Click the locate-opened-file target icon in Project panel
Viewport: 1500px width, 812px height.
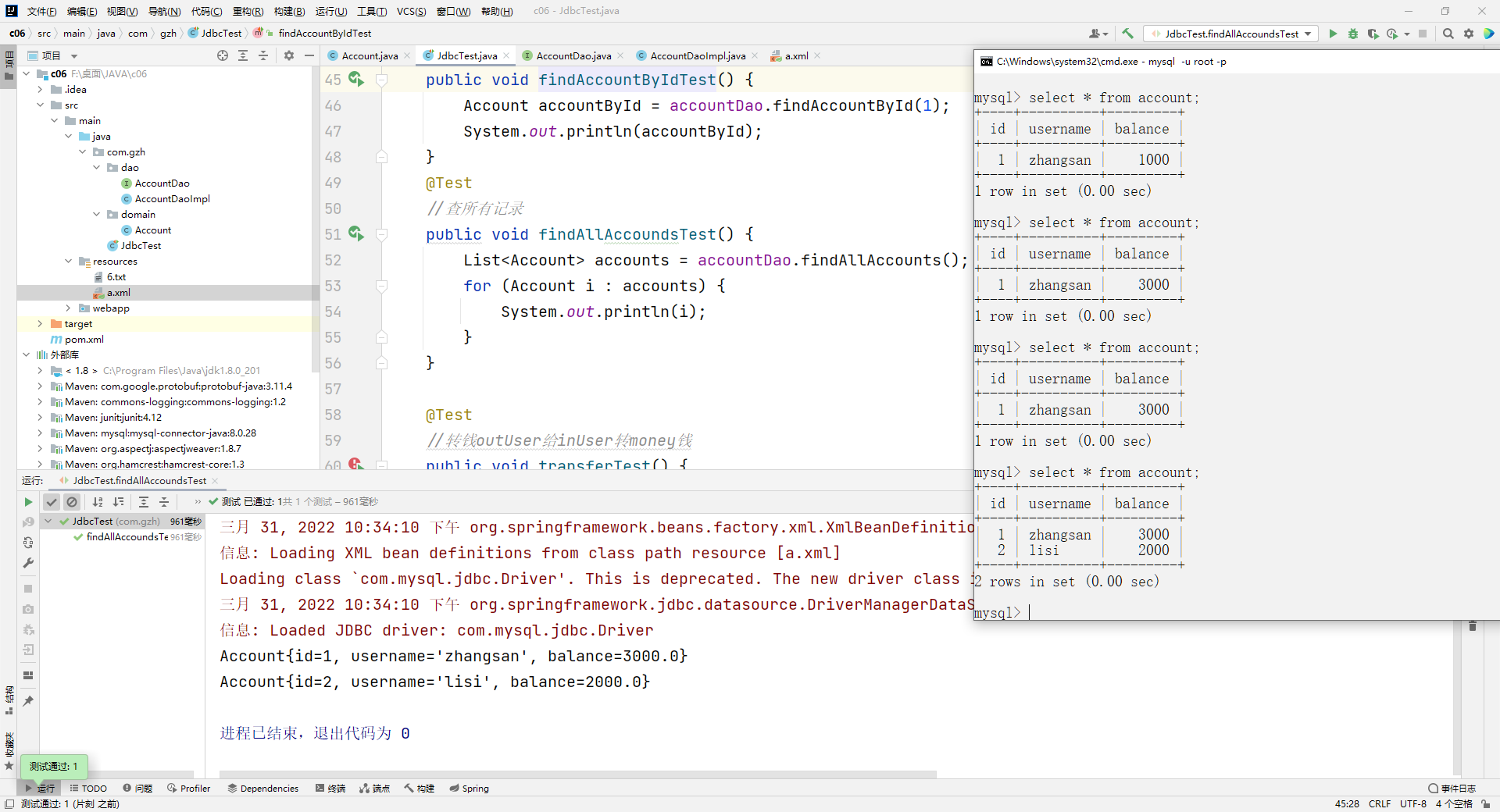point(223,55)
